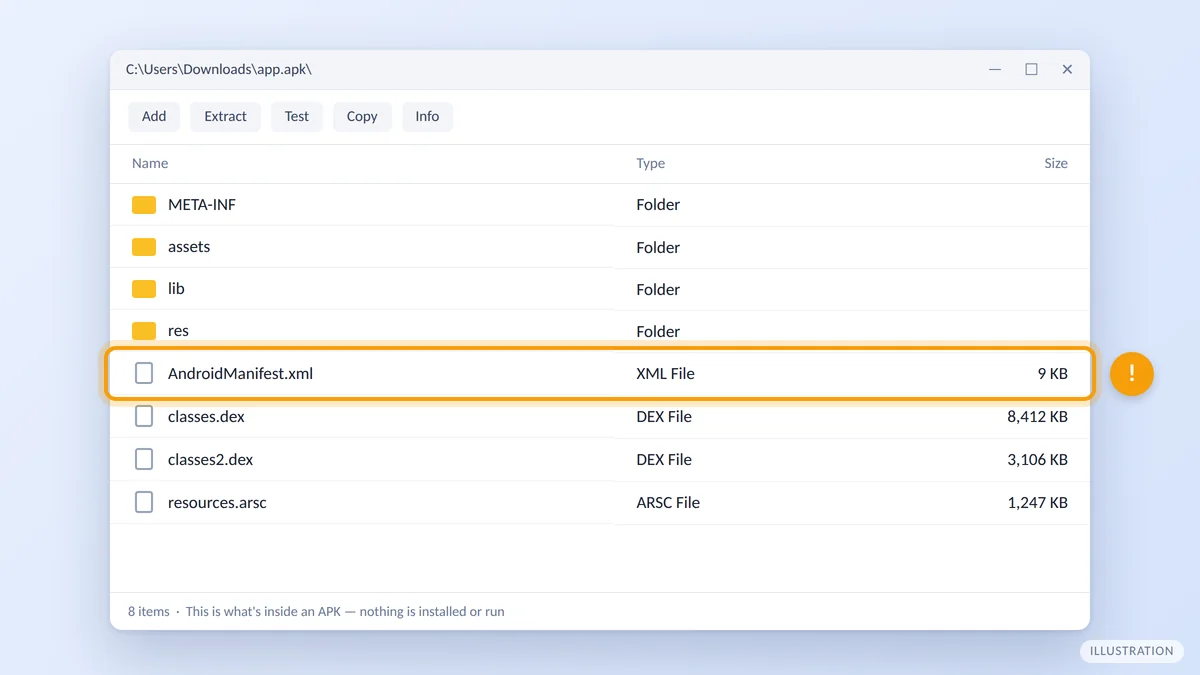Click the Folder type for assets row

click(x=658, y=247)
